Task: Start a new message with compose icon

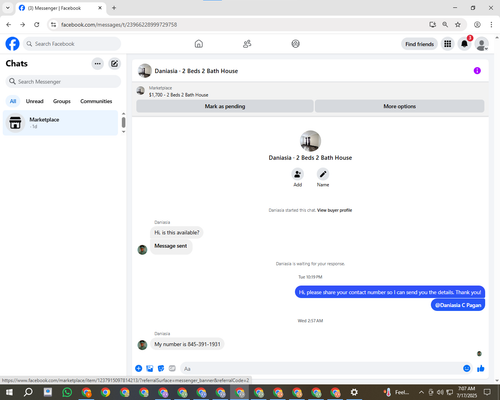Action: tap(114, 64)
